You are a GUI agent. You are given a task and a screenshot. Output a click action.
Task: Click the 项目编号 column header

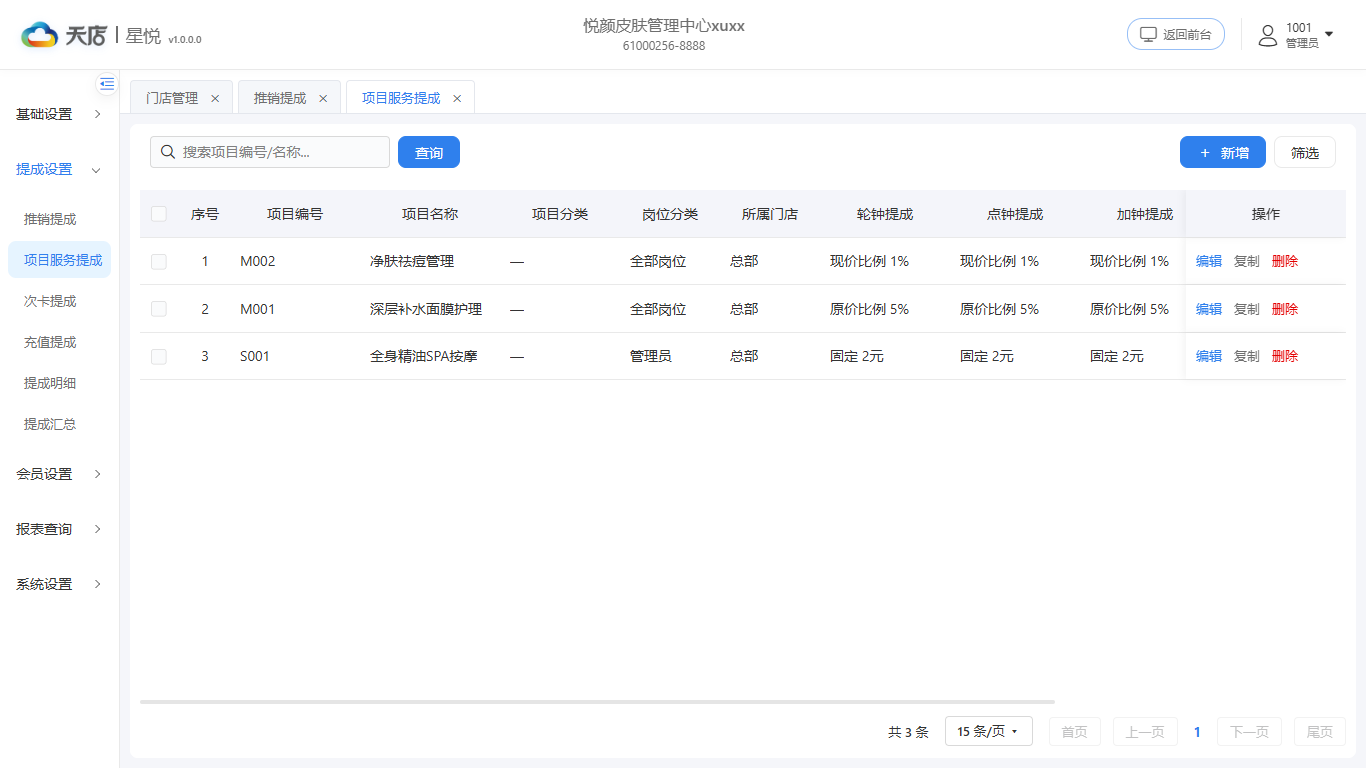(295, 214)
